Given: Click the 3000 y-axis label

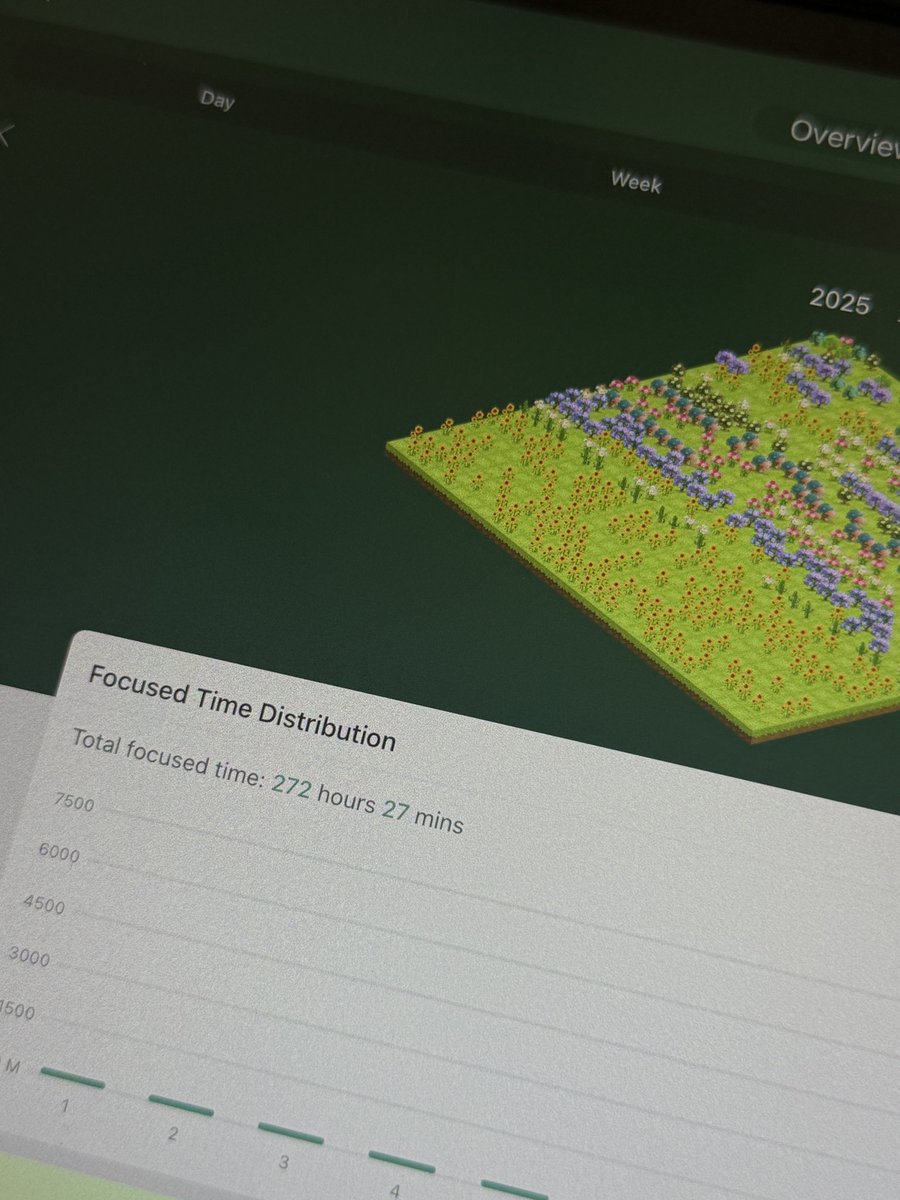Looking at the screenshot, I should click(28, 958).
